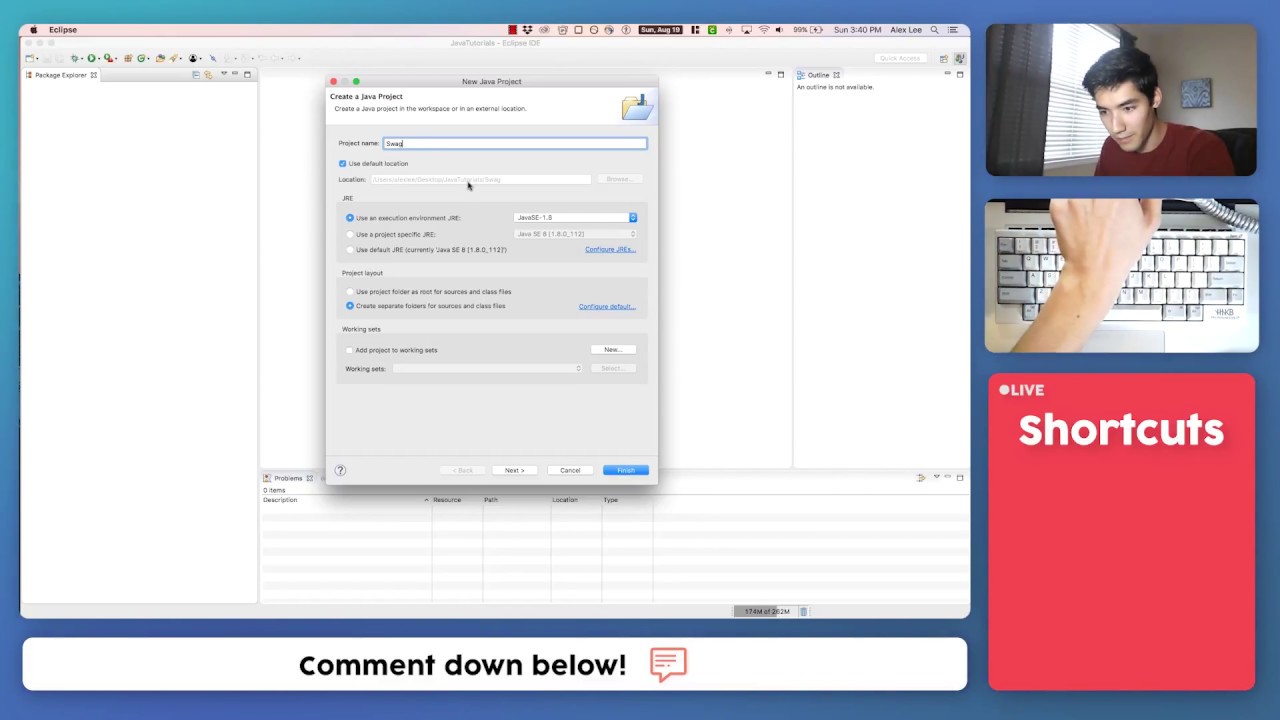Maximize the Outline view

click(959, 74)
